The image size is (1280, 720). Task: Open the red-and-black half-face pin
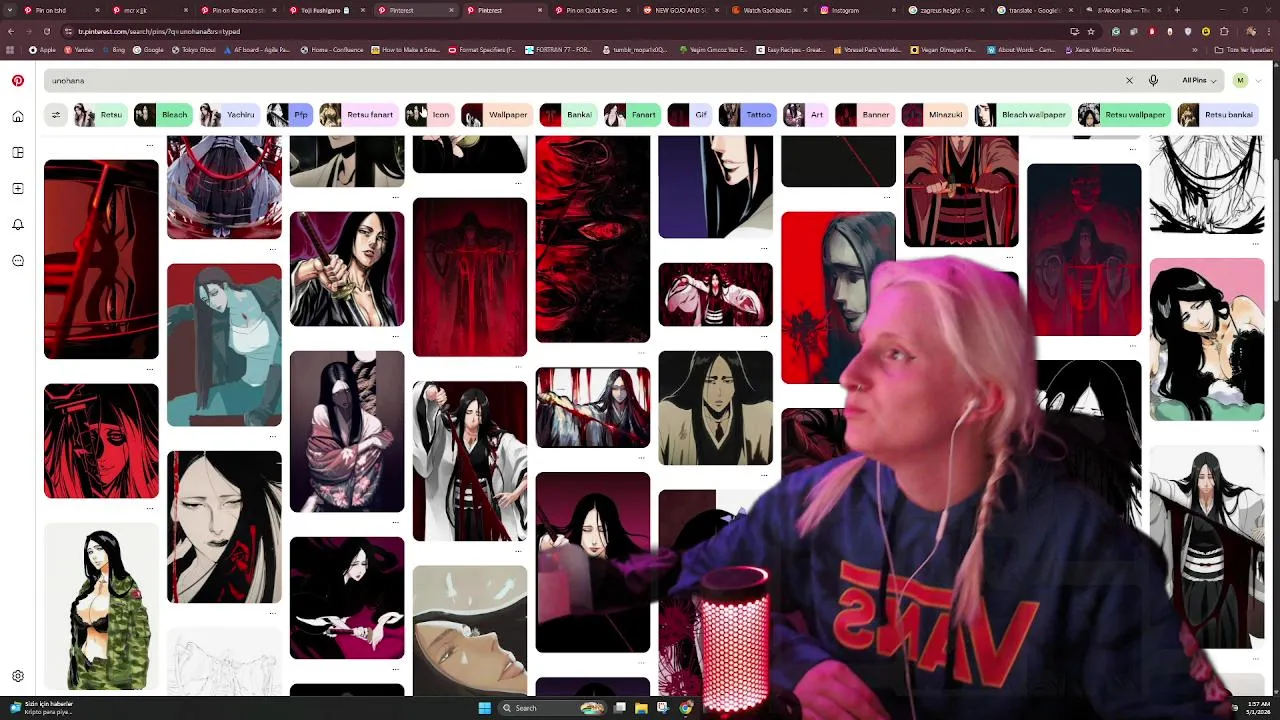pos(101,441)
